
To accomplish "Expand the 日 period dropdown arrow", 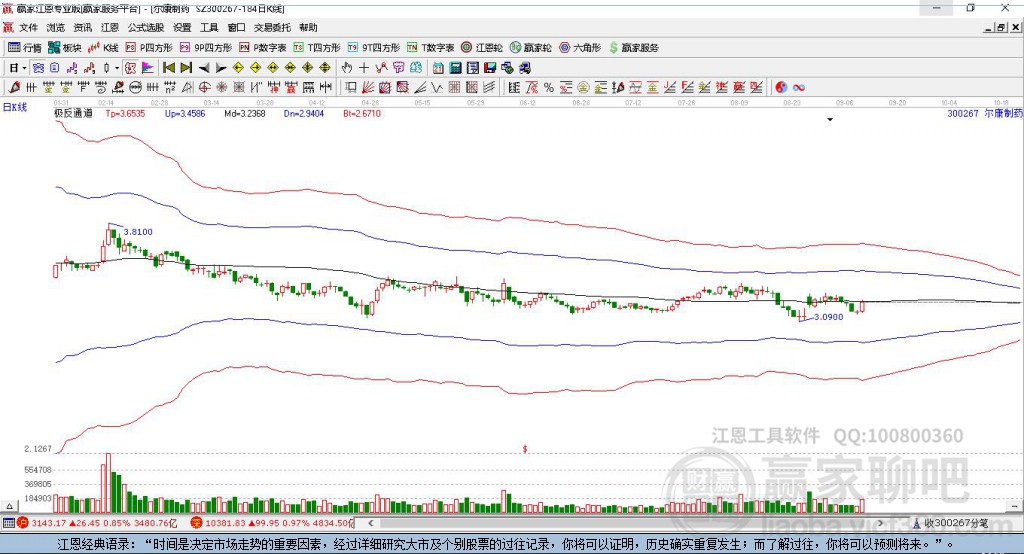I will [24, 68].
